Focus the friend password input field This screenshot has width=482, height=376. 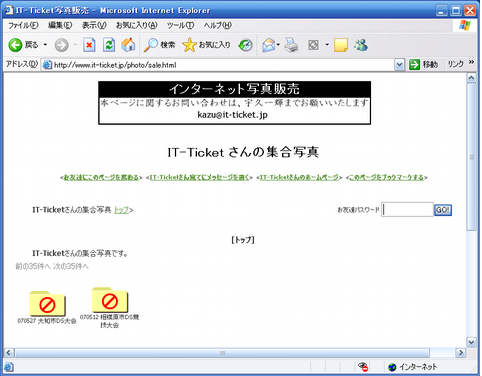[407, 210]
